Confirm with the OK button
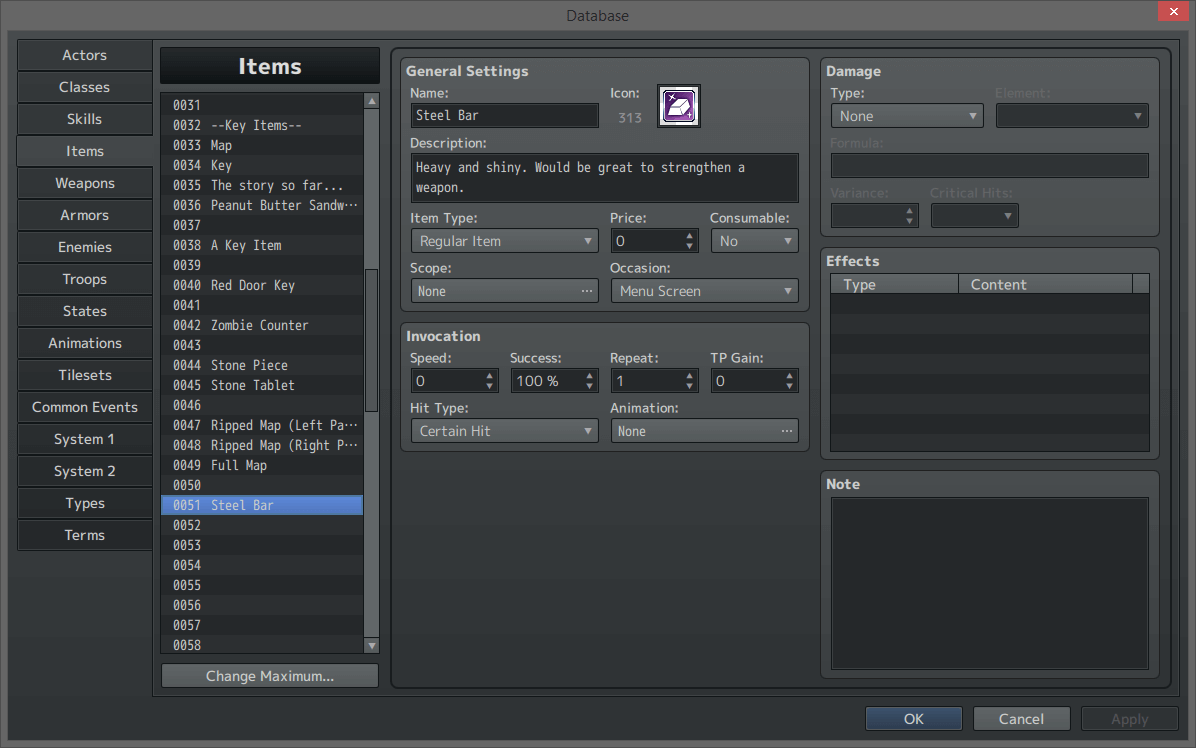 coord(914,719)
